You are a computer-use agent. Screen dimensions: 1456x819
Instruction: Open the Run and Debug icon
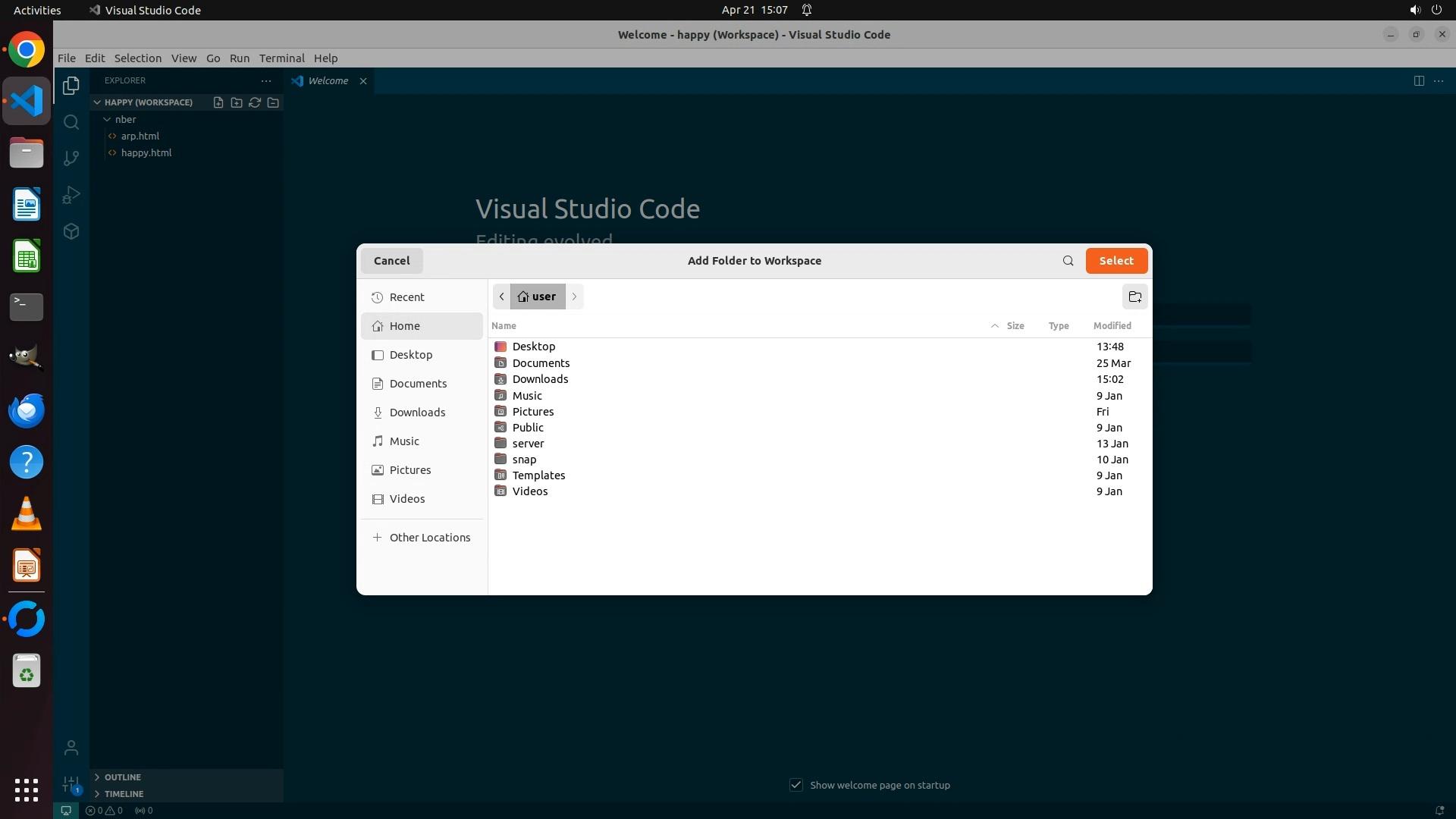(71, 195)
